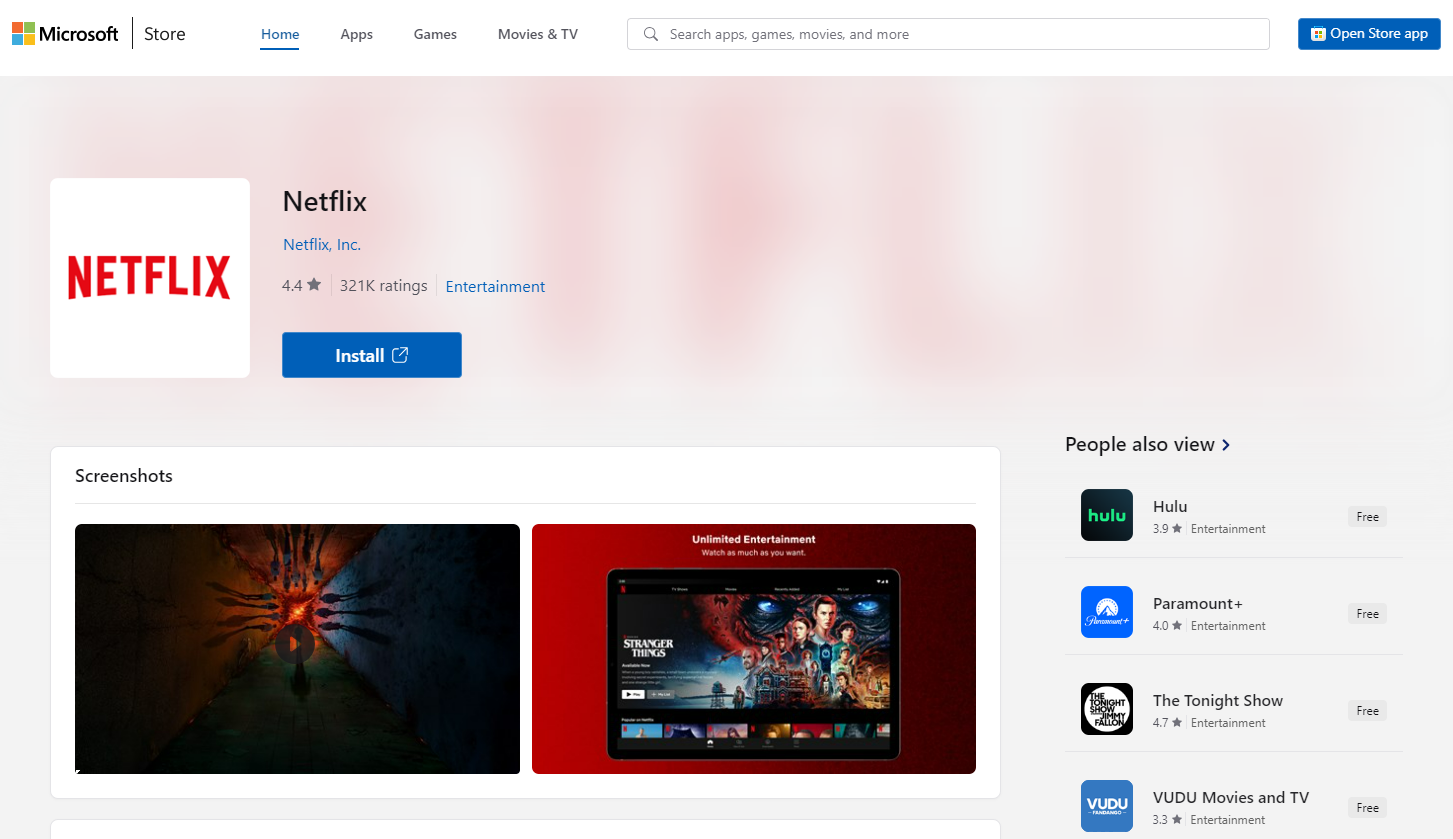Expand the People also view section
This screenshot has height=839, width=1453.
pos(1147,444)
